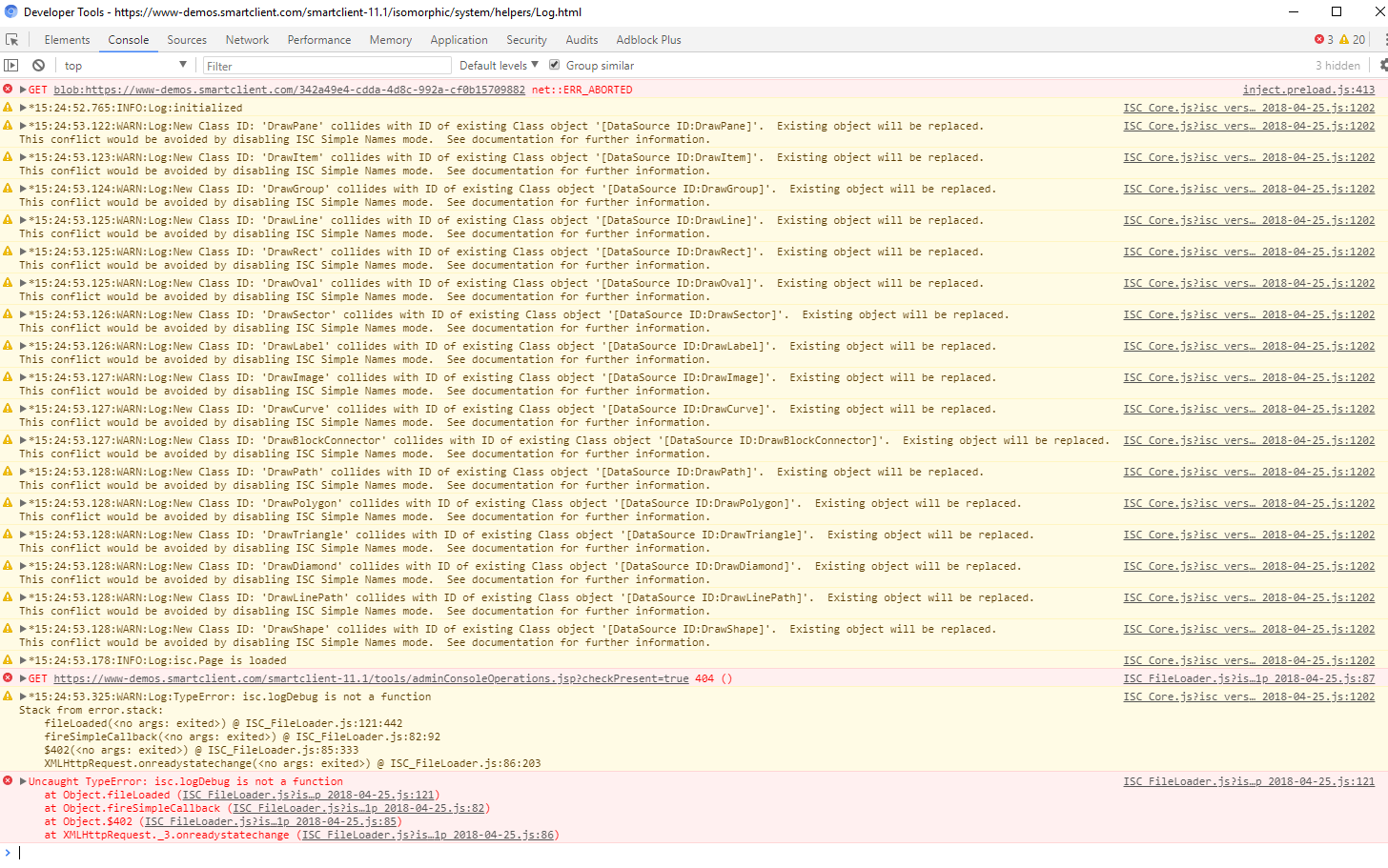Open ISC_FileLoader.js:121 source link on Uncaught row
1388x868 pixels.
click(x=1249, y=781)
